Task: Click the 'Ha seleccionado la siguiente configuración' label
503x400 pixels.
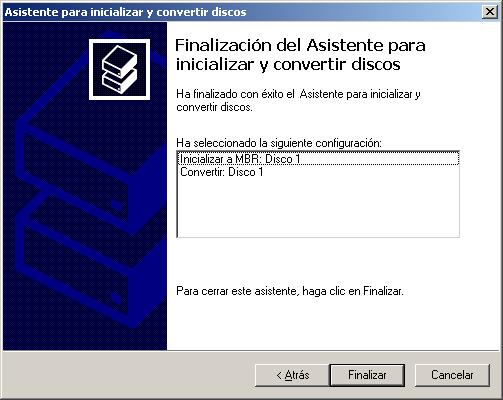Action: pyautogui.click(x=279, y=143)
